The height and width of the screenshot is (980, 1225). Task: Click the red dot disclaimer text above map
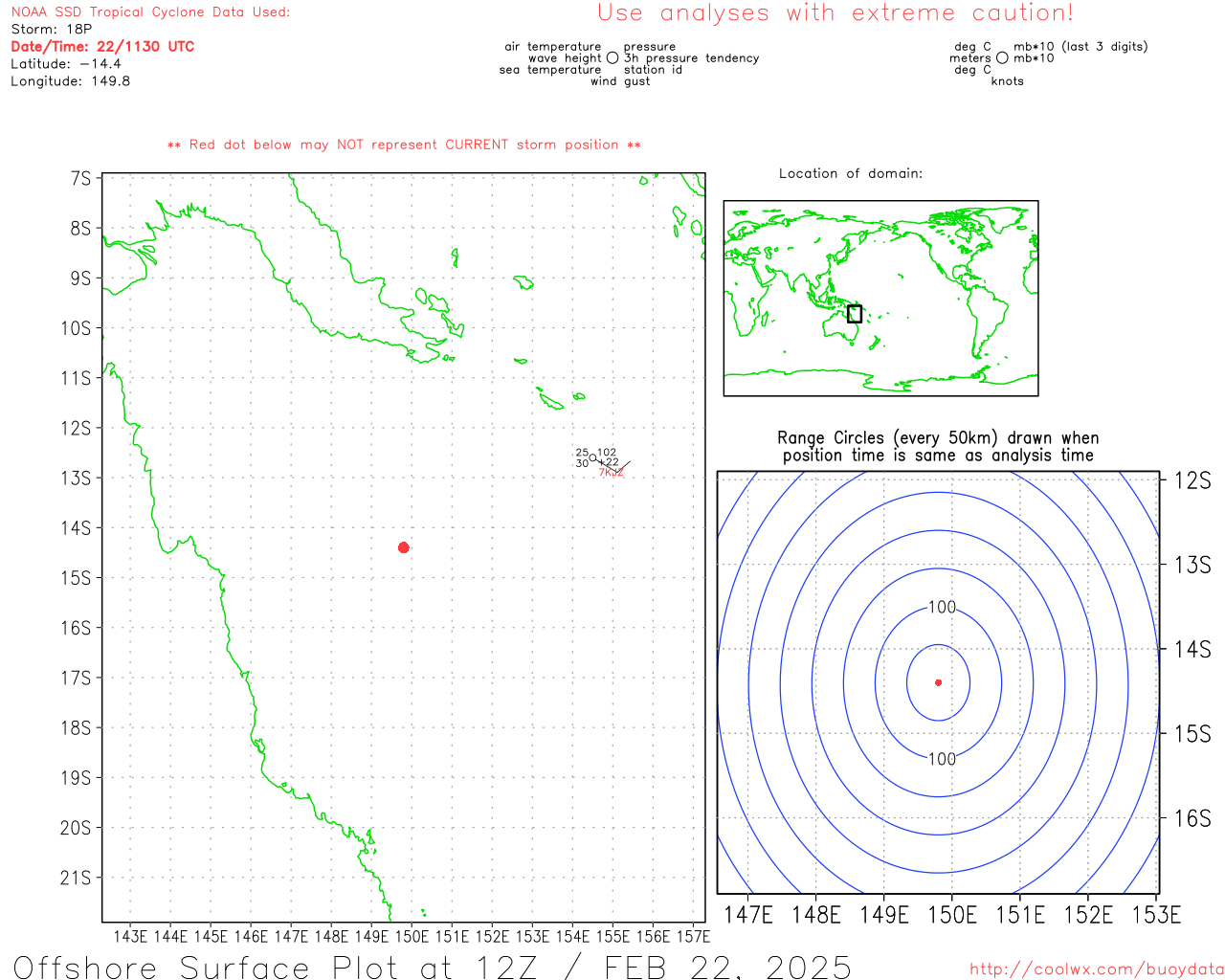[x=404, y=145]
